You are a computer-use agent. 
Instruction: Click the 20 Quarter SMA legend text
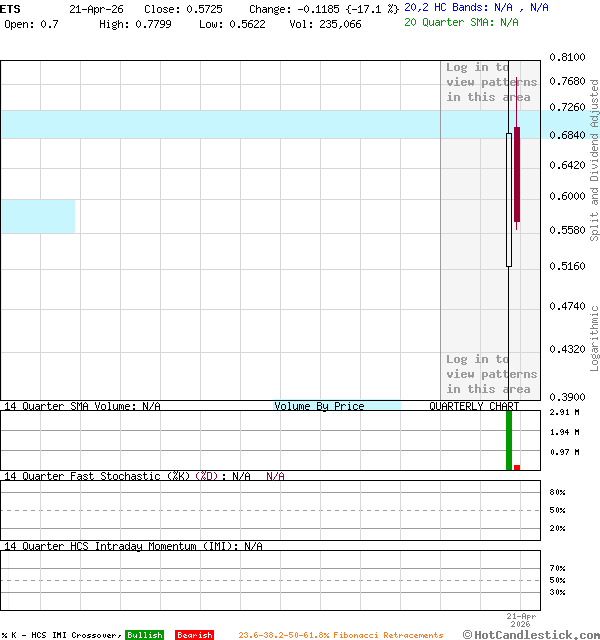point(461,21)
